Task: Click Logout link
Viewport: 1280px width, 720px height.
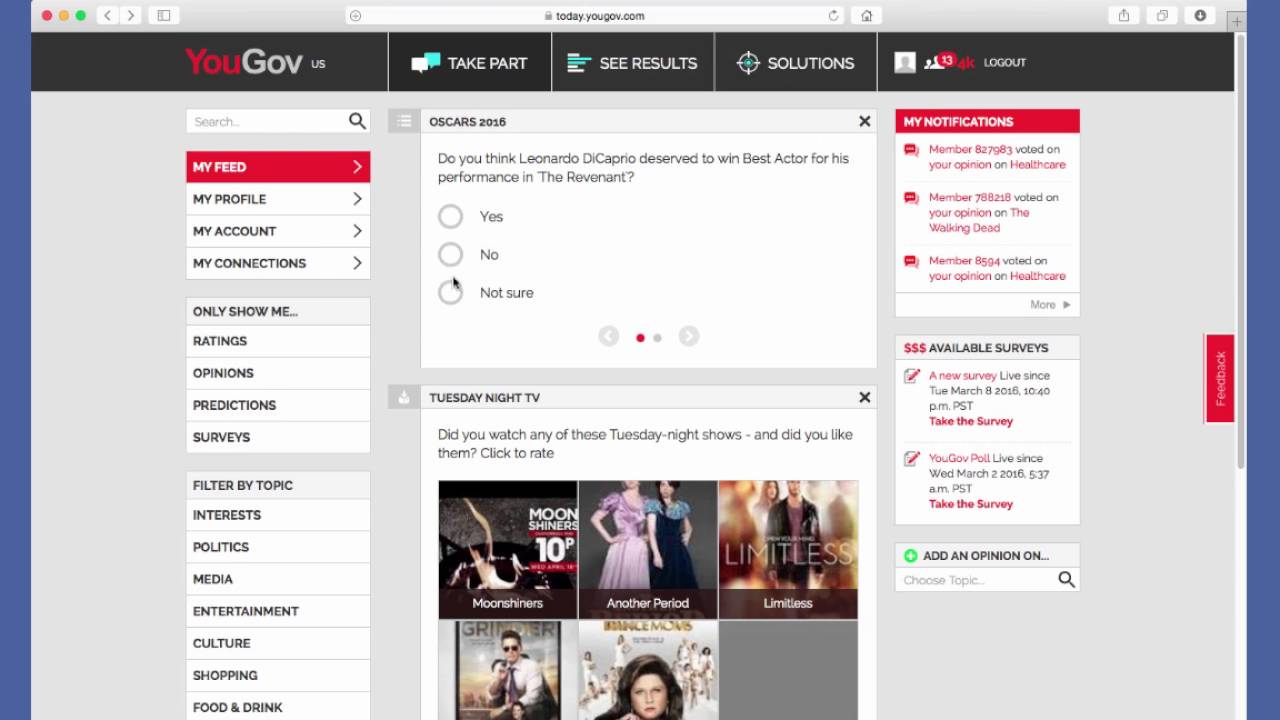Action: (1005, 62)
